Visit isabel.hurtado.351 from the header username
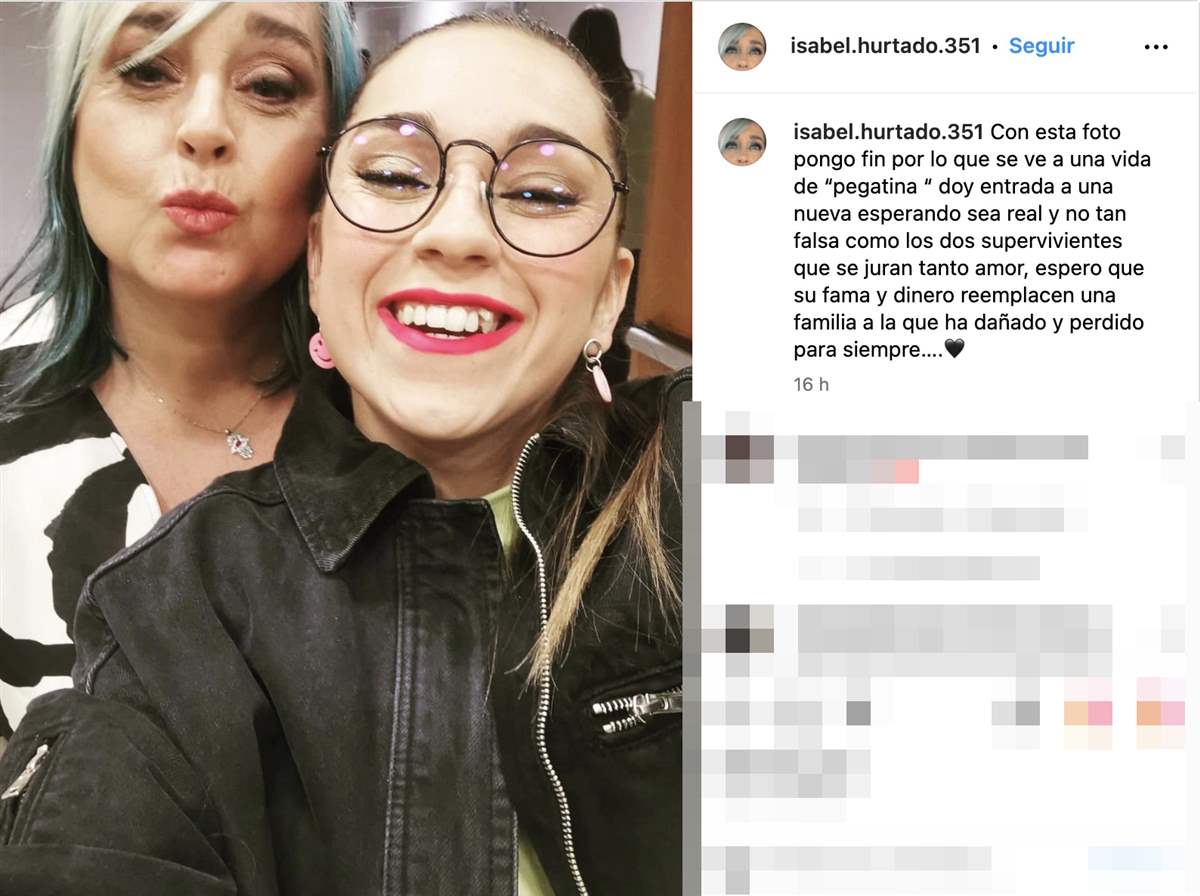 point(885,46)
